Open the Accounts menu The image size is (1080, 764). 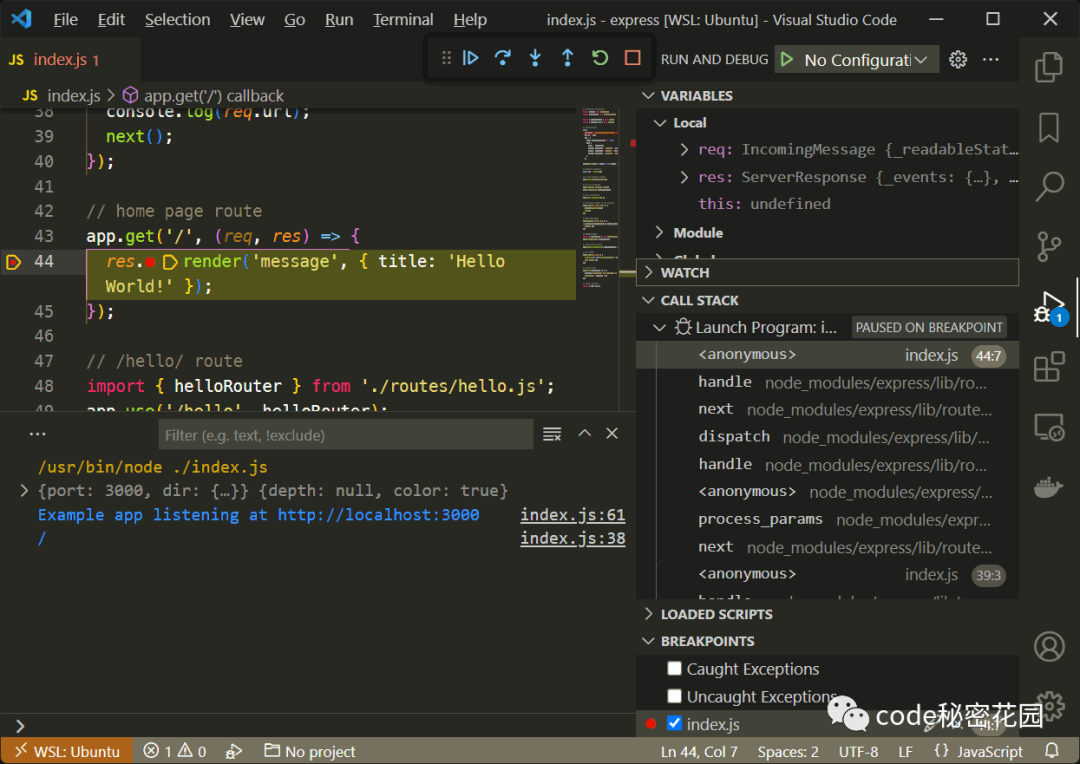1049,646
